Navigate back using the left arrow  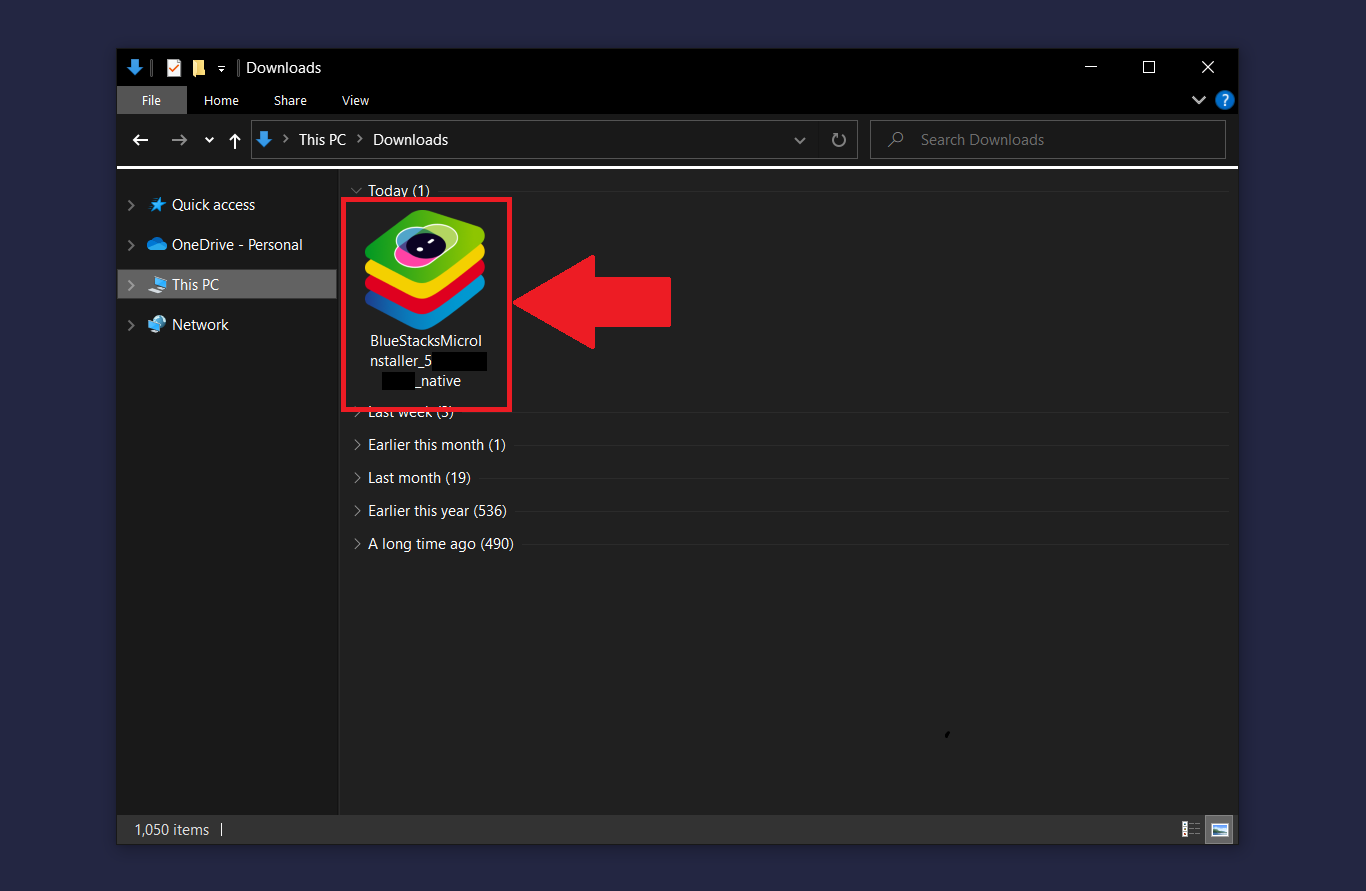pos(140,139)
